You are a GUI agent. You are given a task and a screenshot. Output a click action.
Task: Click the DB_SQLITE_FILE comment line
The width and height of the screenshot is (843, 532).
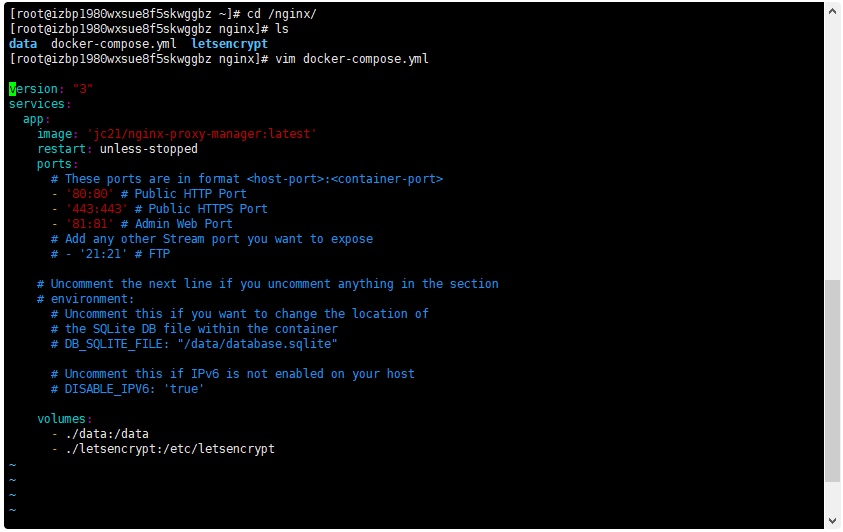194,344
